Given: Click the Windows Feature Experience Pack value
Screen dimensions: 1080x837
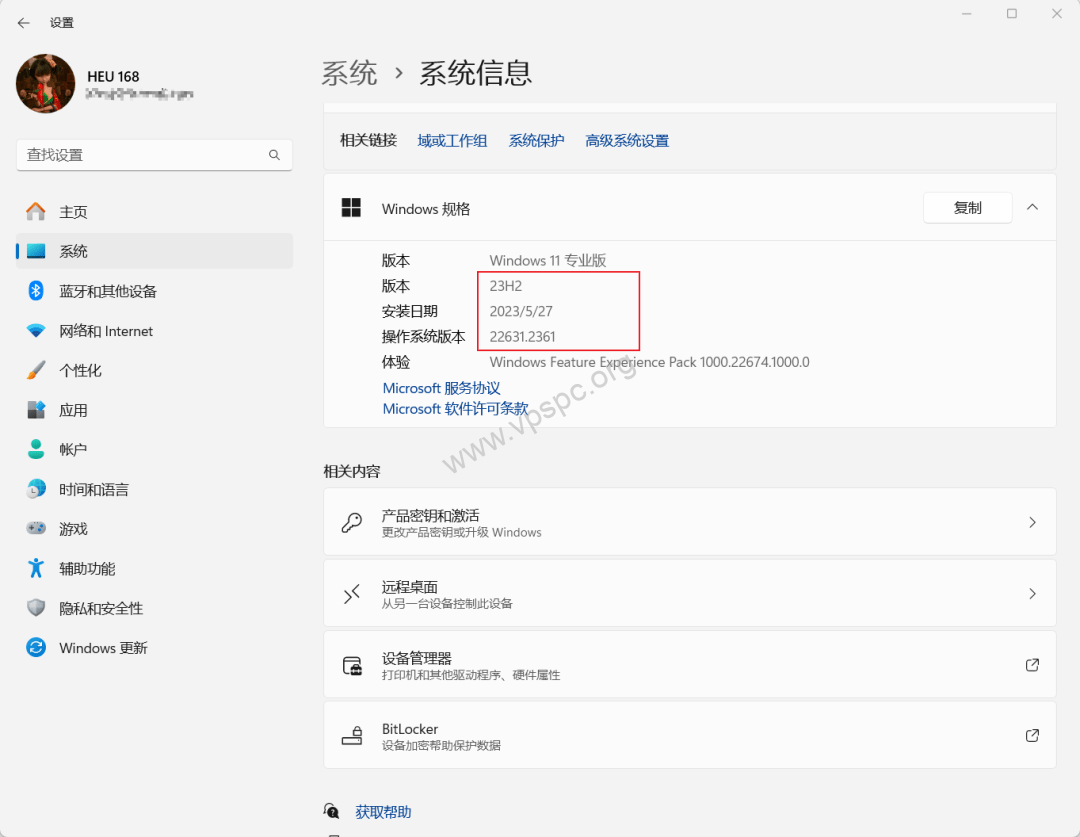Looking at the screenshot, I should pos(650,362).
